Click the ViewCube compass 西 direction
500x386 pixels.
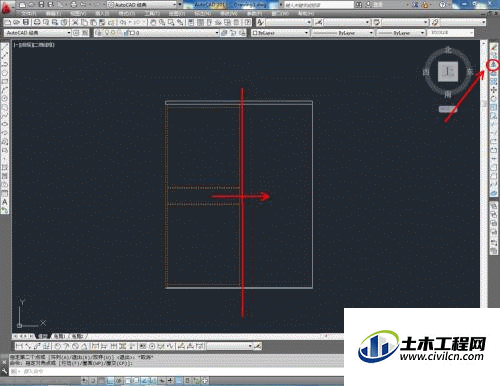(x=426, y=72)
